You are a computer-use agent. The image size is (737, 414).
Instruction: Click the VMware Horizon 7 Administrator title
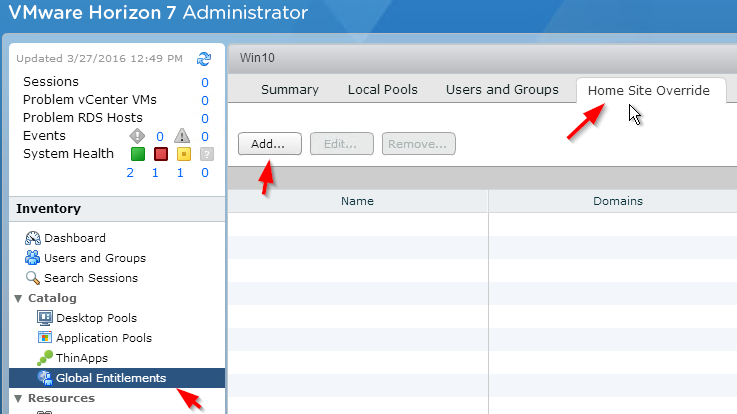[158, 13]
